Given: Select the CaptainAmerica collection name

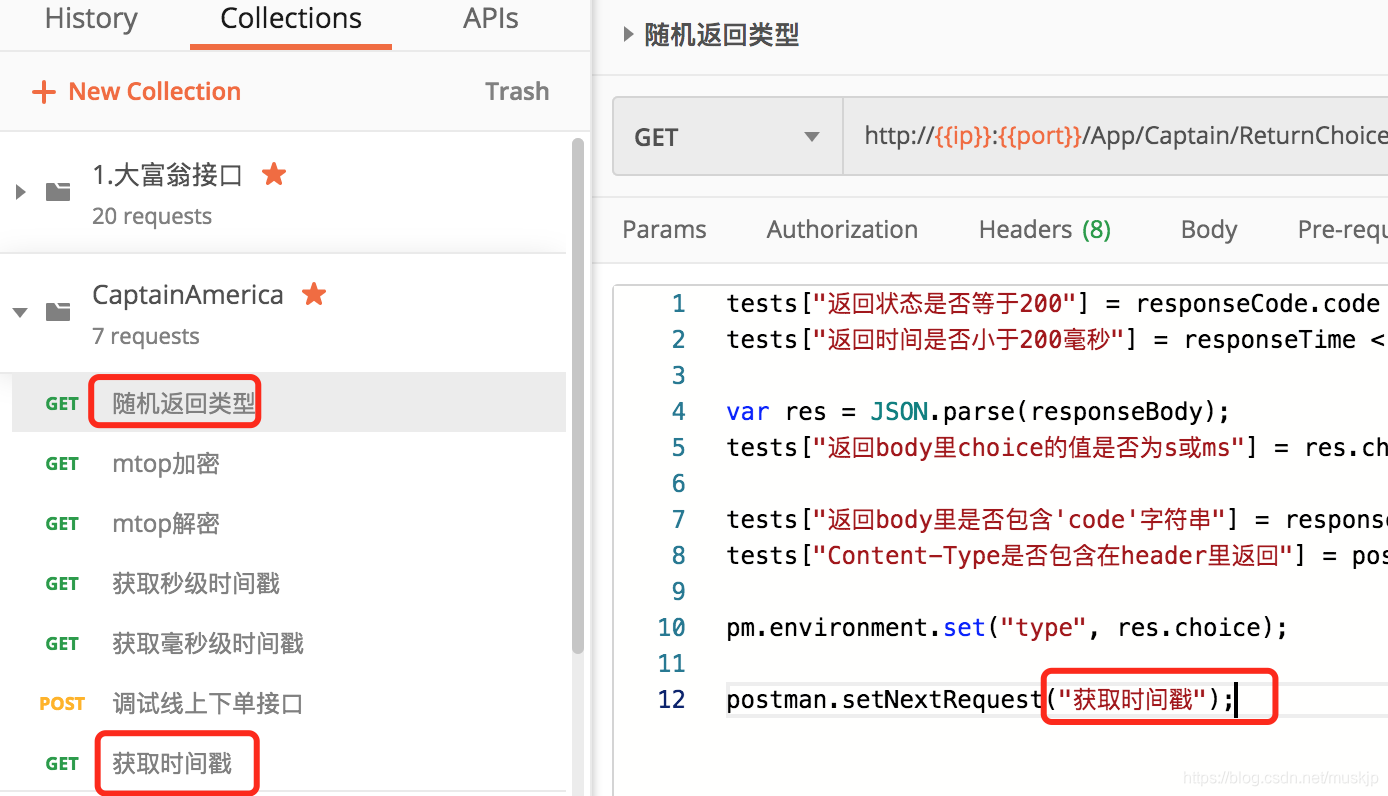Looking at the screenshot, I should [188, 296].
